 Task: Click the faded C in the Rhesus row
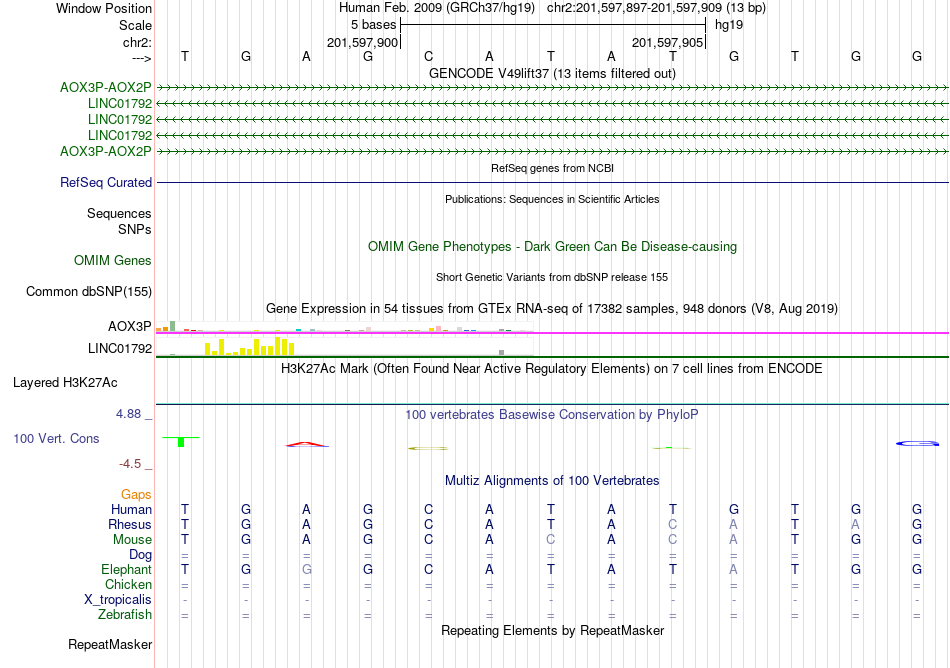click(673, 524)
